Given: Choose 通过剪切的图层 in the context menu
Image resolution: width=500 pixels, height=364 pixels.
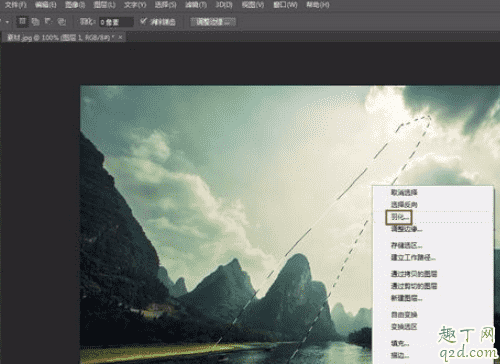Looking at the screenshot, I should point(414,286).
